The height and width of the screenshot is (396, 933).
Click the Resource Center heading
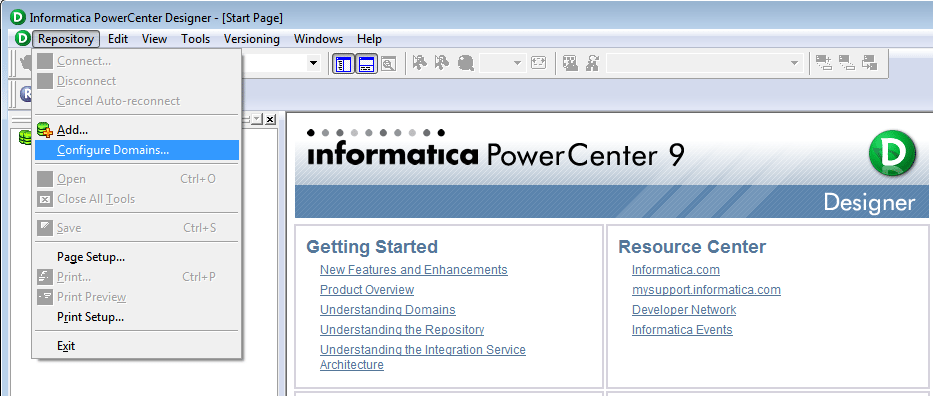click(x=693, y=247)
